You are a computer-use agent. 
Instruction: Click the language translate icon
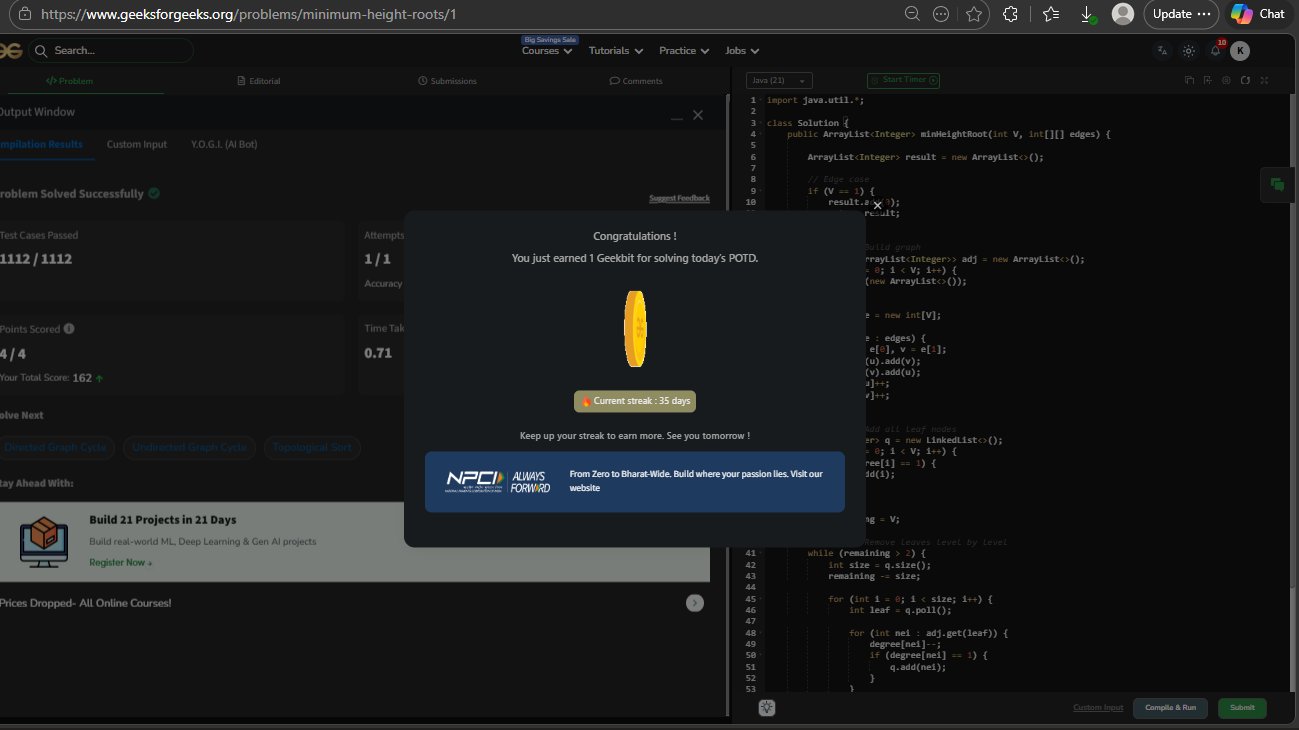(1162, 51)
